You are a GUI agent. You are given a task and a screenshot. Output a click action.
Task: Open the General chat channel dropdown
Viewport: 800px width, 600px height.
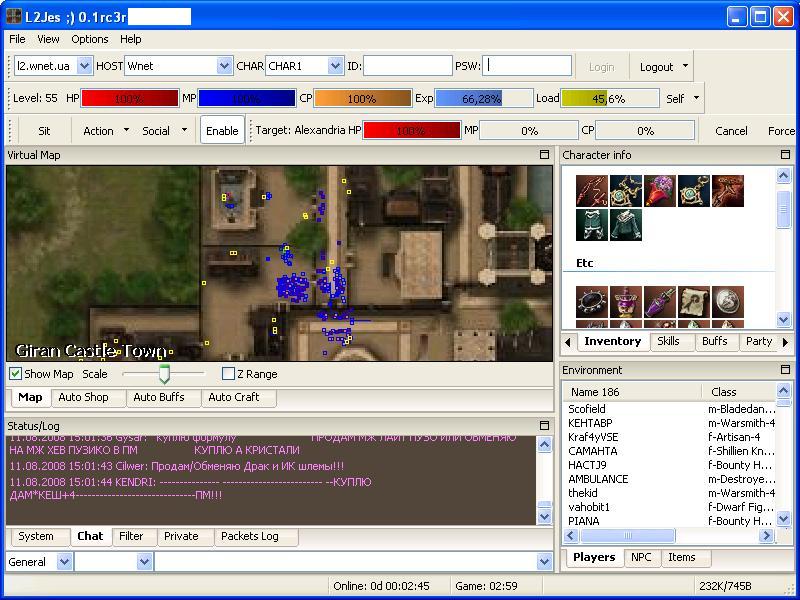click(x=64, y=562)
